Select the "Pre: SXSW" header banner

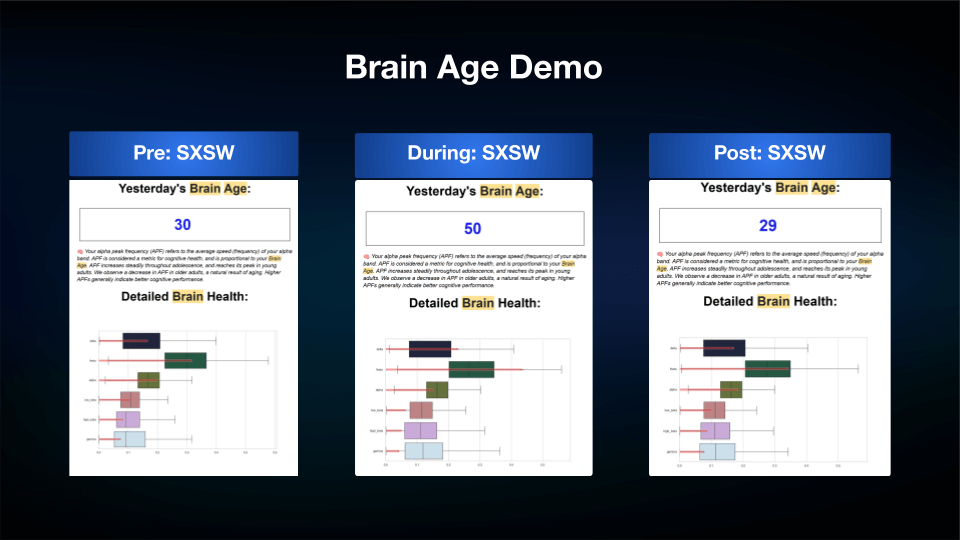184,153
